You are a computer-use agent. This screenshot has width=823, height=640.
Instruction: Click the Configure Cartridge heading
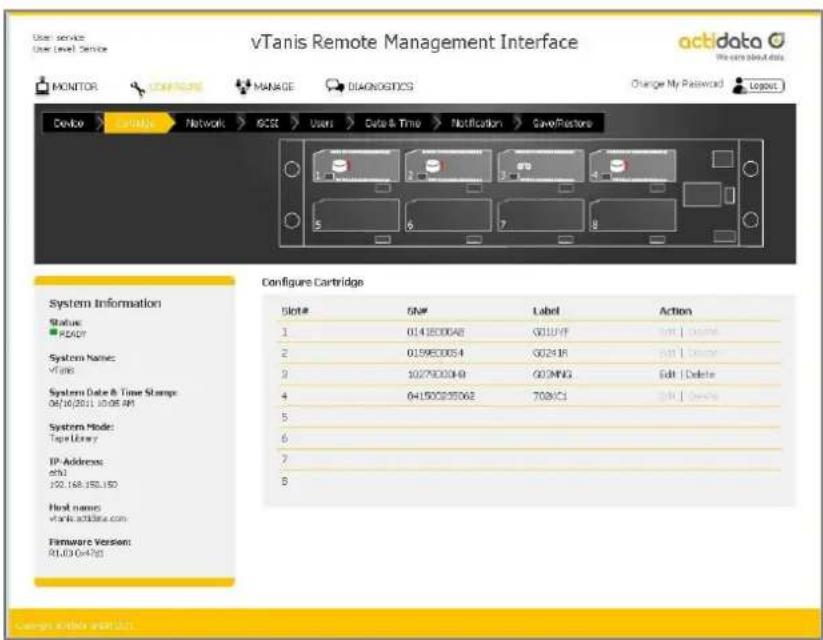(x=312, y=282)
